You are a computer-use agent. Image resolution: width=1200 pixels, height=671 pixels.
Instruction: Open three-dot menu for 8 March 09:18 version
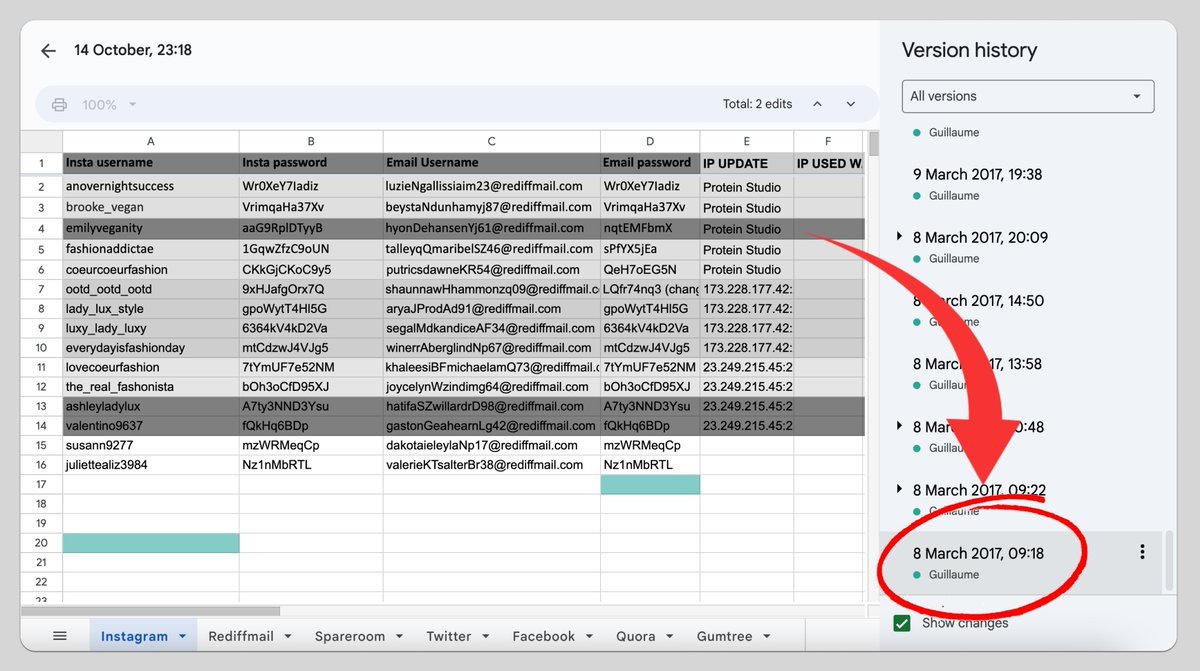(x=1142, y=552)
